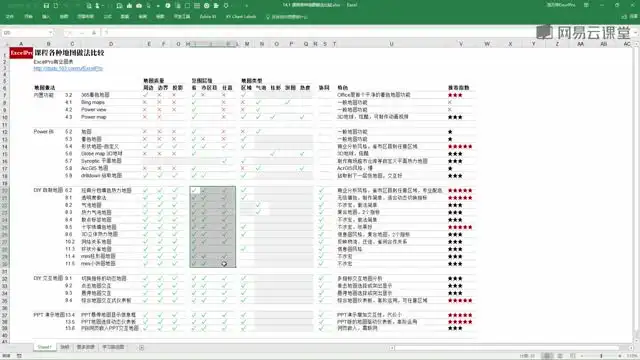Click the "Bing maps" cell
Viewport: 640px width, 360px height.
coord(93,102)
